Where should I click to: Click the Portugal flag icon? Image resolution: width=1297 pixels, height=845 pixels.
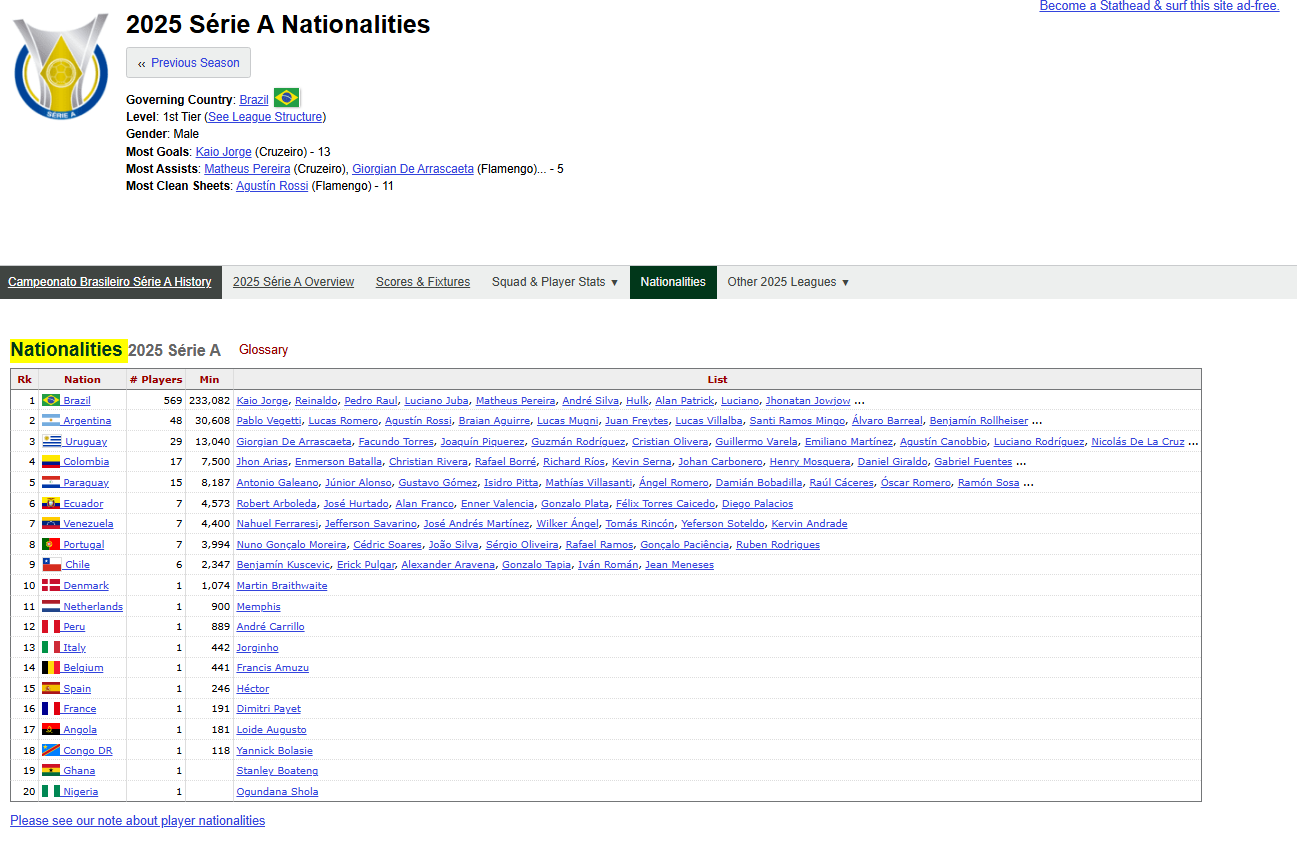click(51, 544)
